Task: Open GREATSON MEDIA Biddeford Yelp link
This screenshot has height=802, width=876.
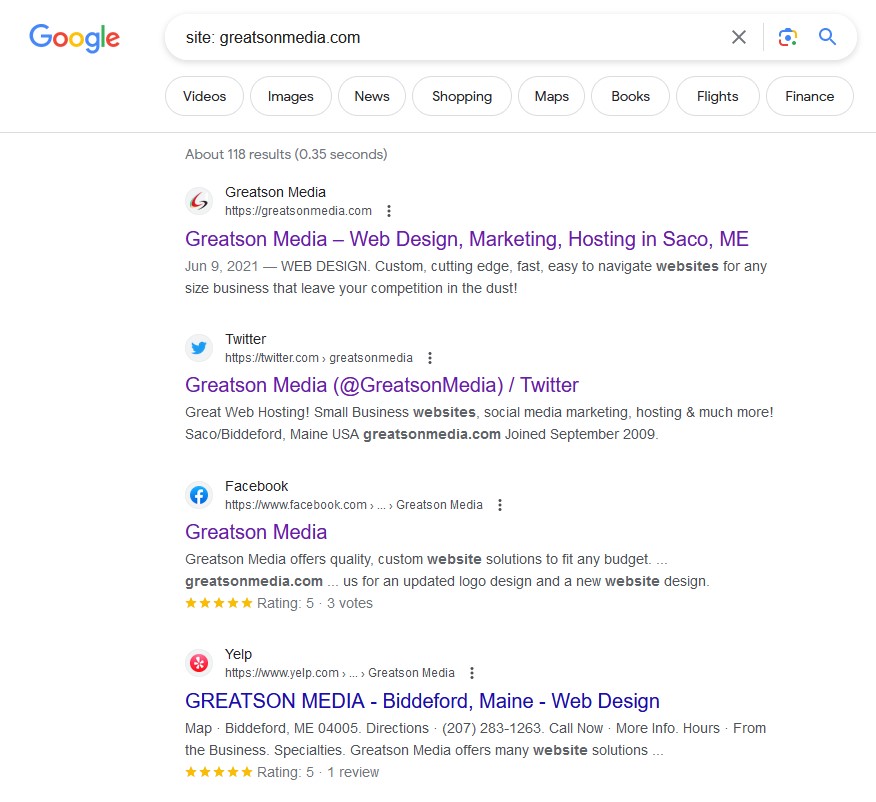Action: click(x=422, y=701)
